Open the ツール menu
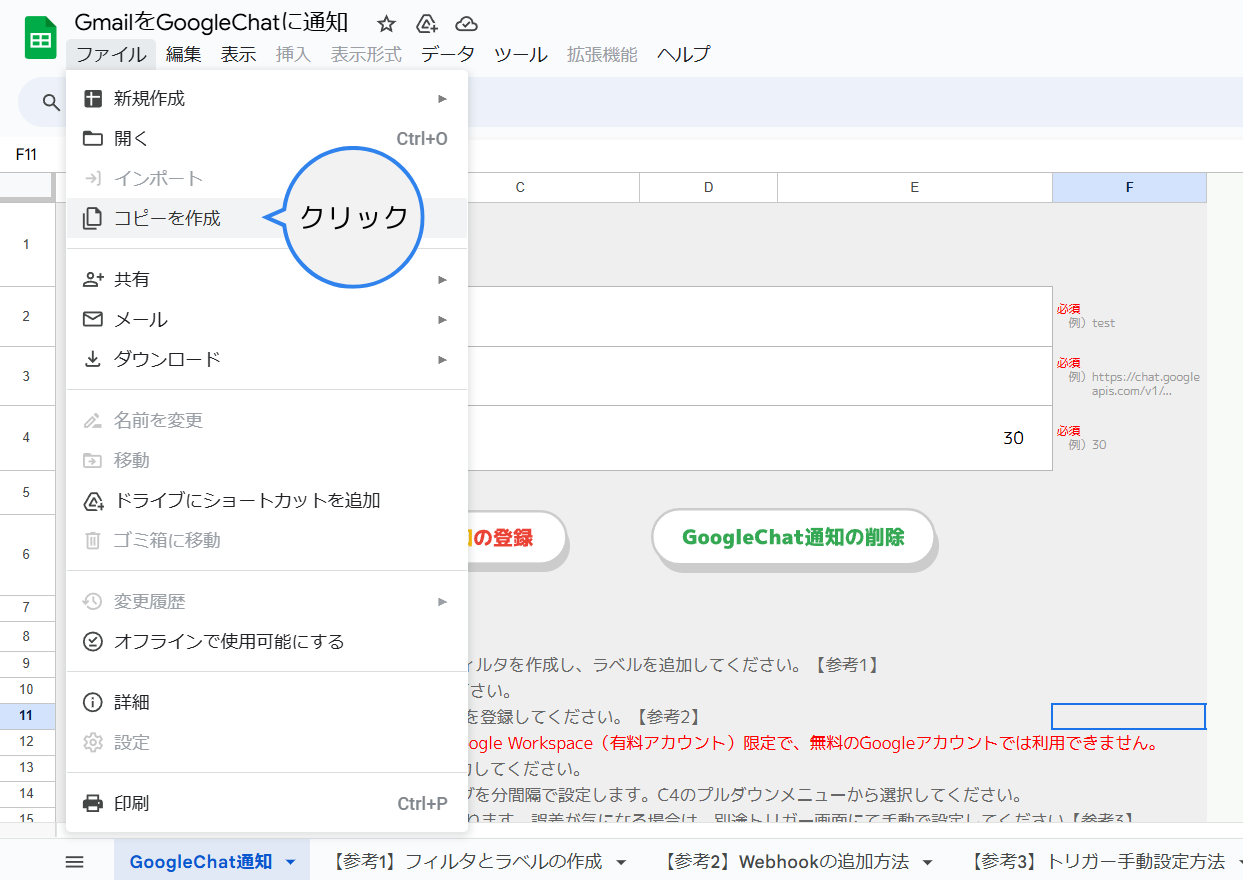 coord(520,54)
